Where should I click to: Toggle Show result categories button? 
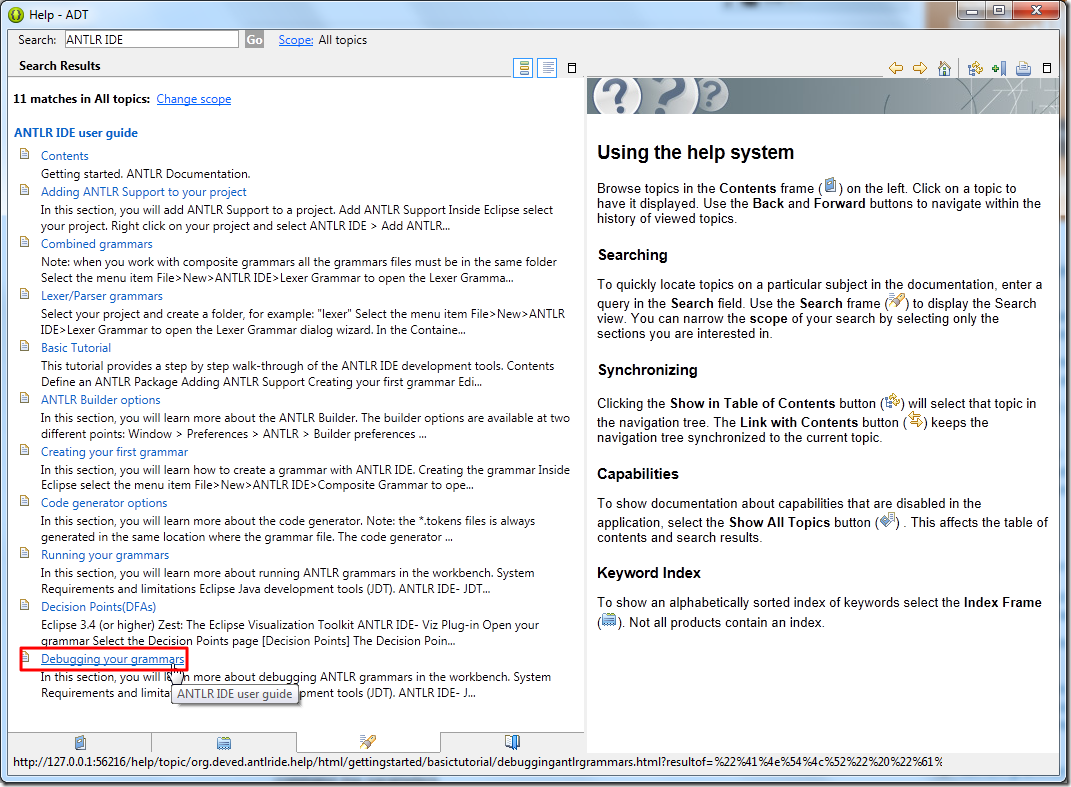coord(523,68)
